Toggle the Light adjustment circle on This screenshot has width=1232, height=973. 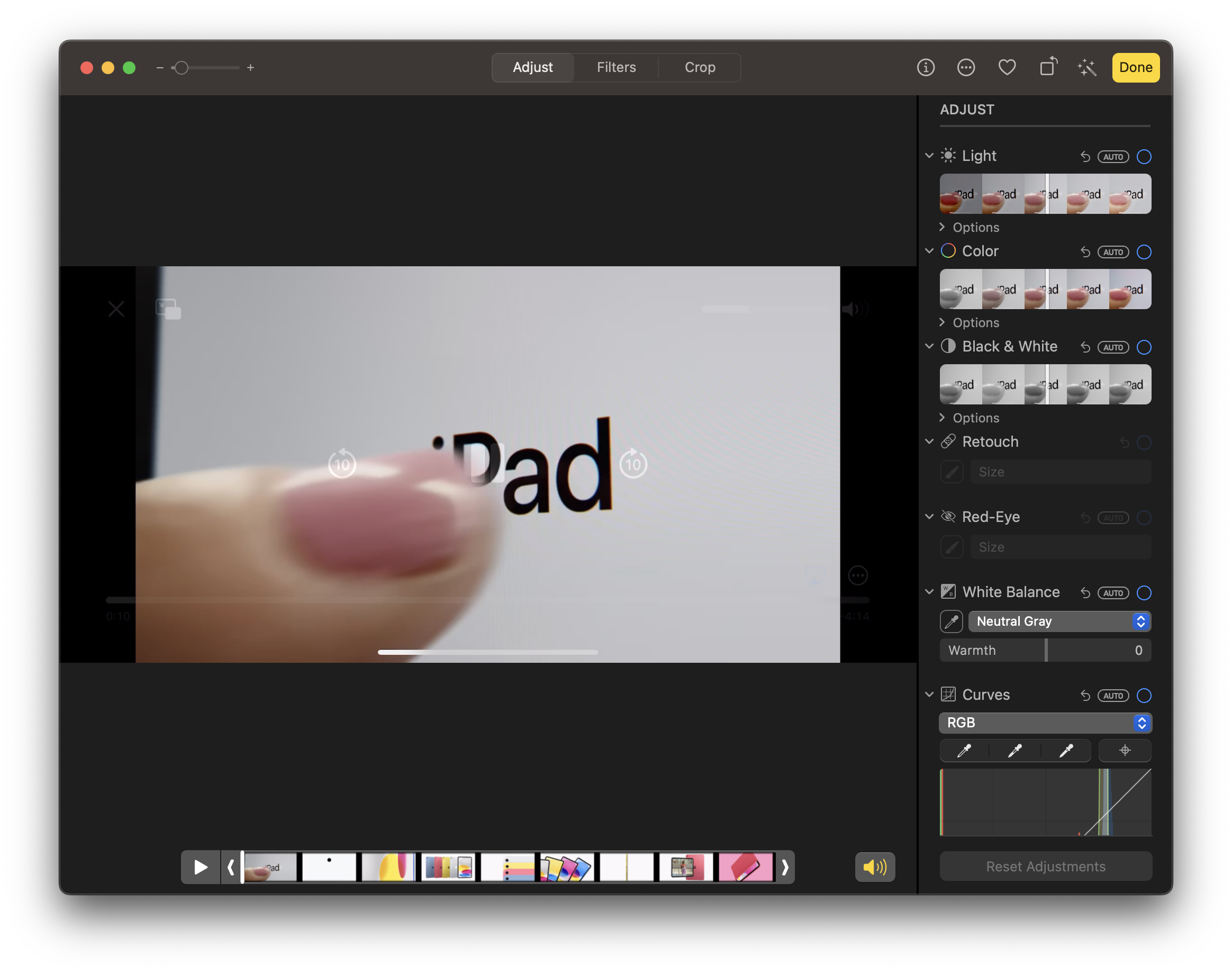pos(1144,157)
